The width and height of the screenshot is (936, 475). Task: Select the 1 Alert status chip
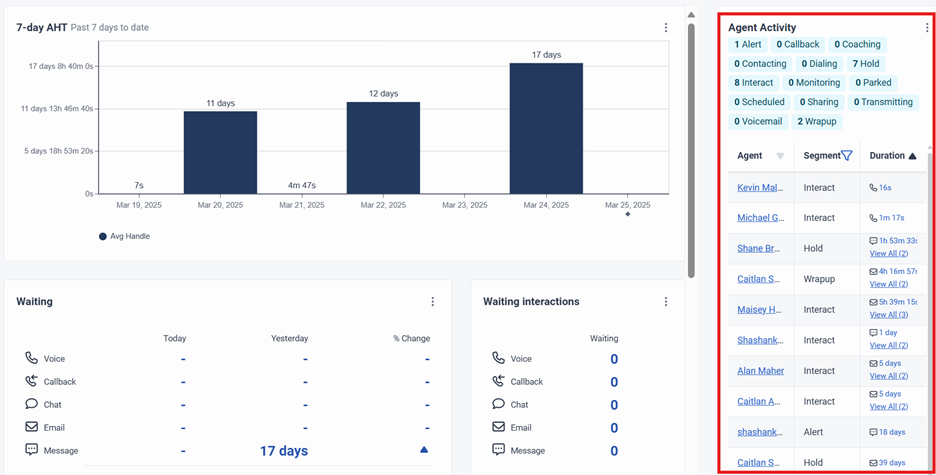747,44
